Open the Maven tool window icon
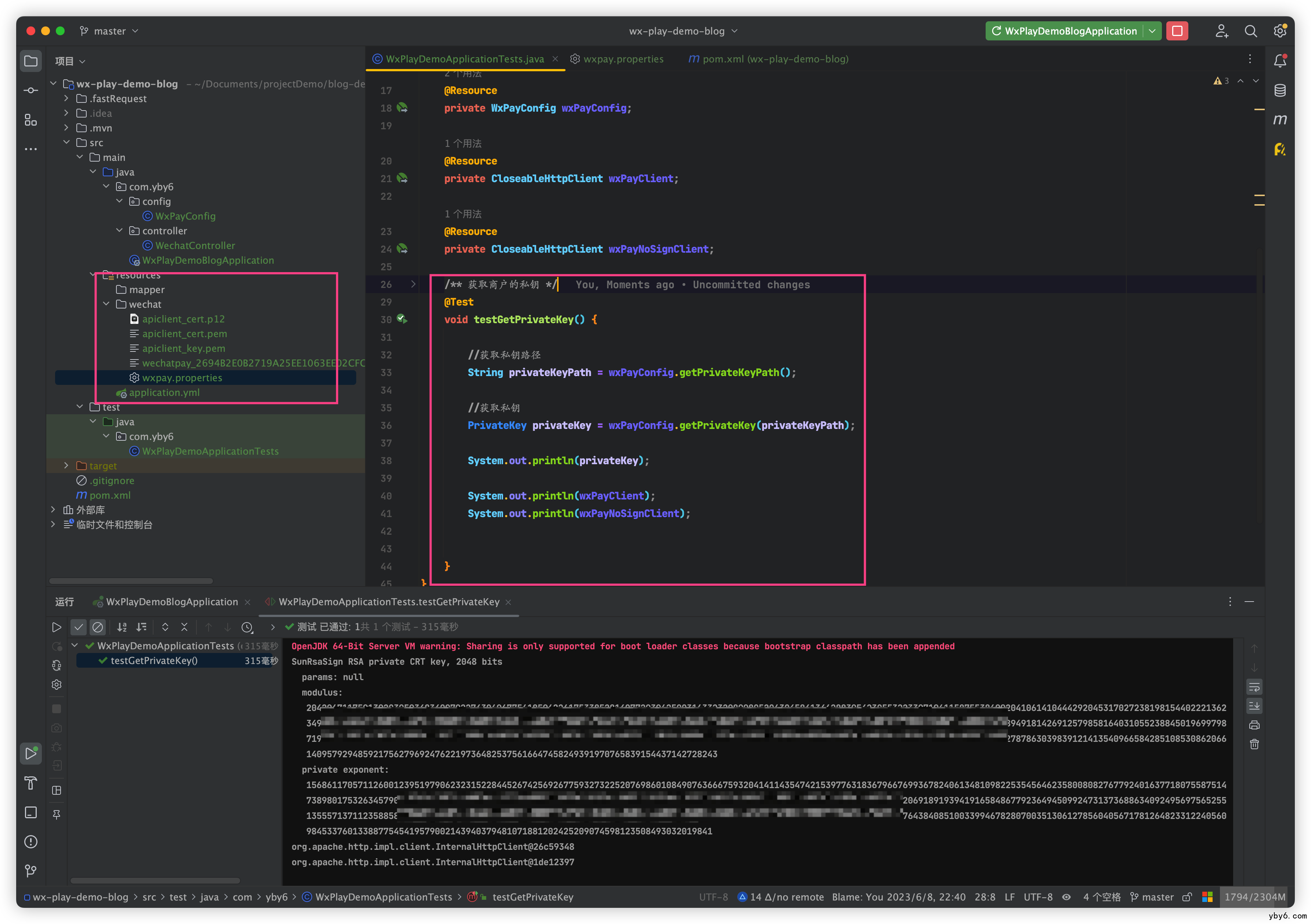Image resolution: width=1311 pixels, height=924 pixels. [1279, 120]
